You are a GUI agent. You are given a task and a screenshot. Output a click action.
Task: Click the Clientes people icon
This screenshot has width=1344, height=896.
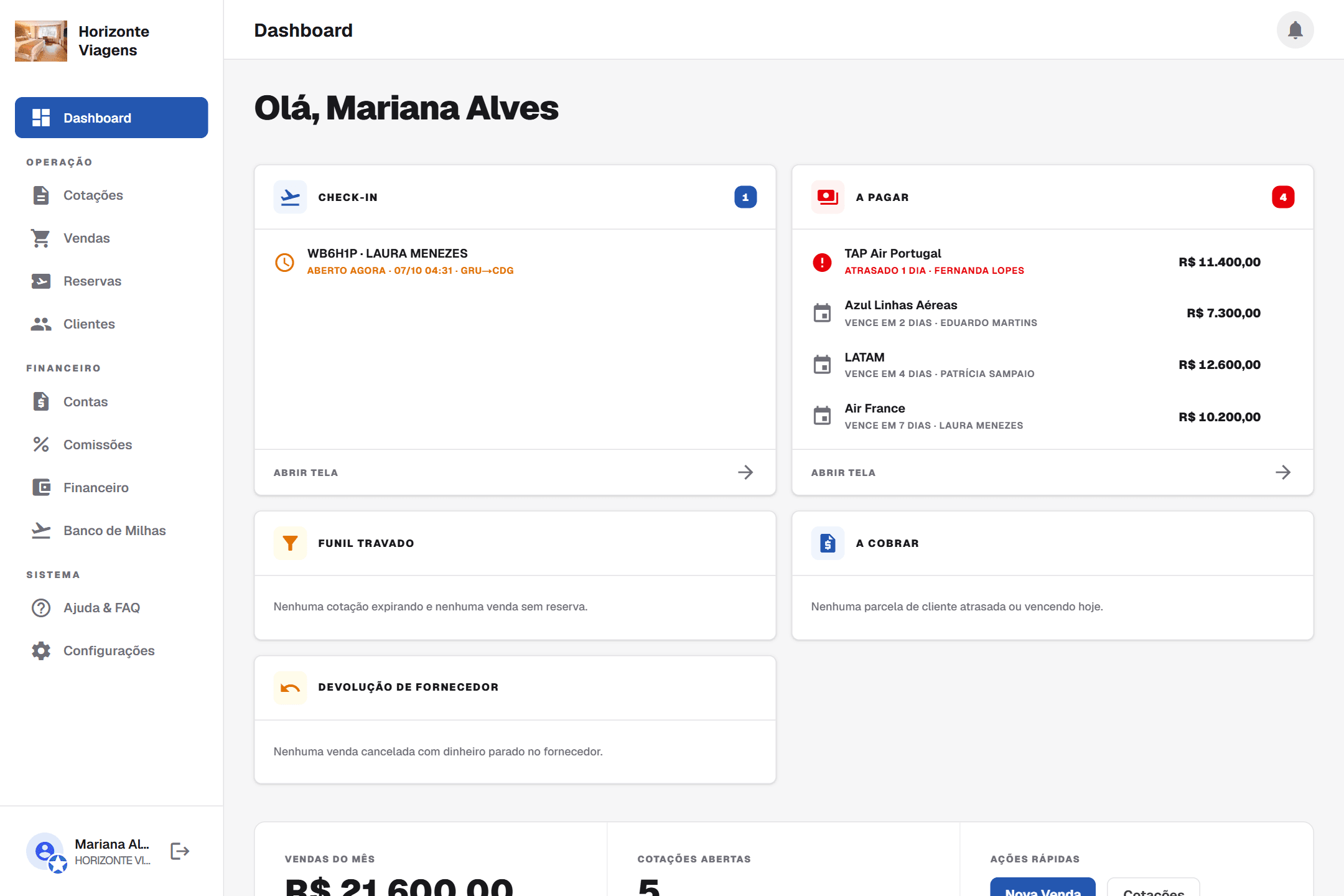point(41,324)
